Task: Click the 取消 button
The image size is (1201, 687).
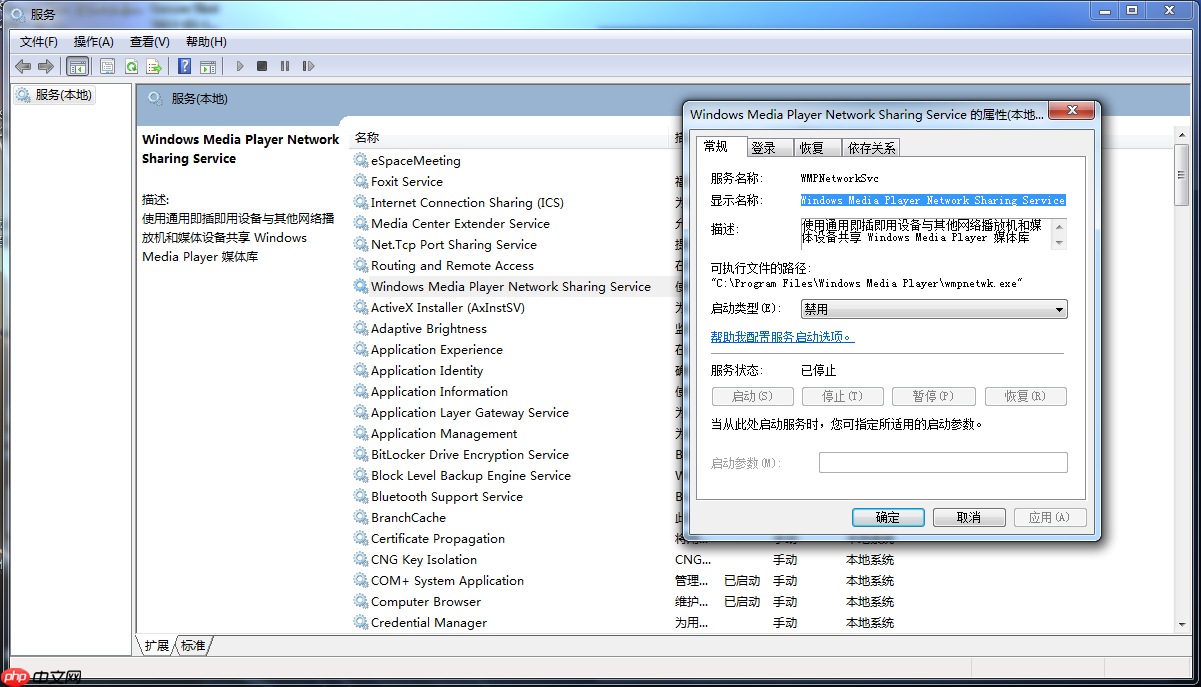Action: point(969,517)
